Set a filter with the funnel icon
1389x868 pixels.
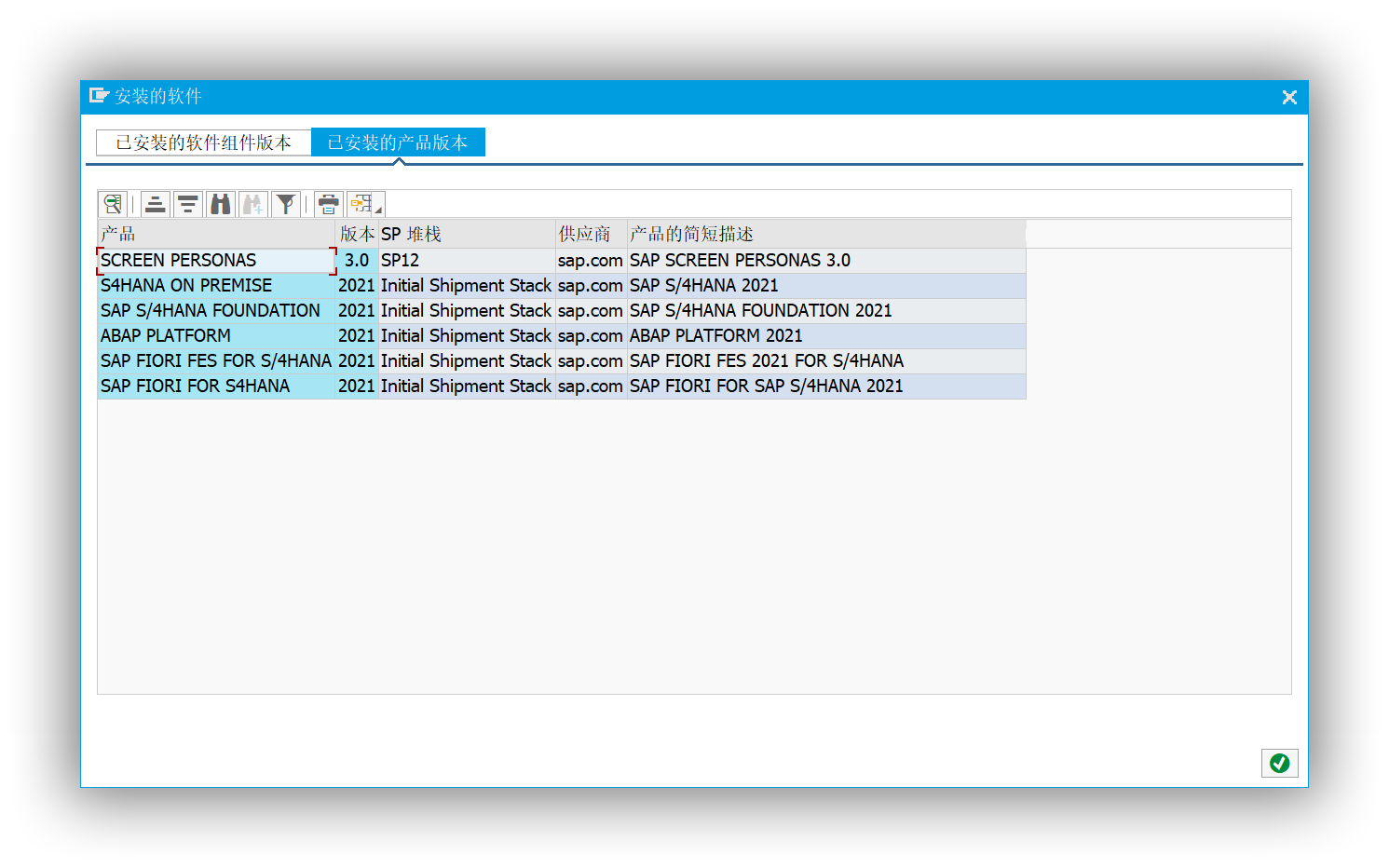pos(286,204)
